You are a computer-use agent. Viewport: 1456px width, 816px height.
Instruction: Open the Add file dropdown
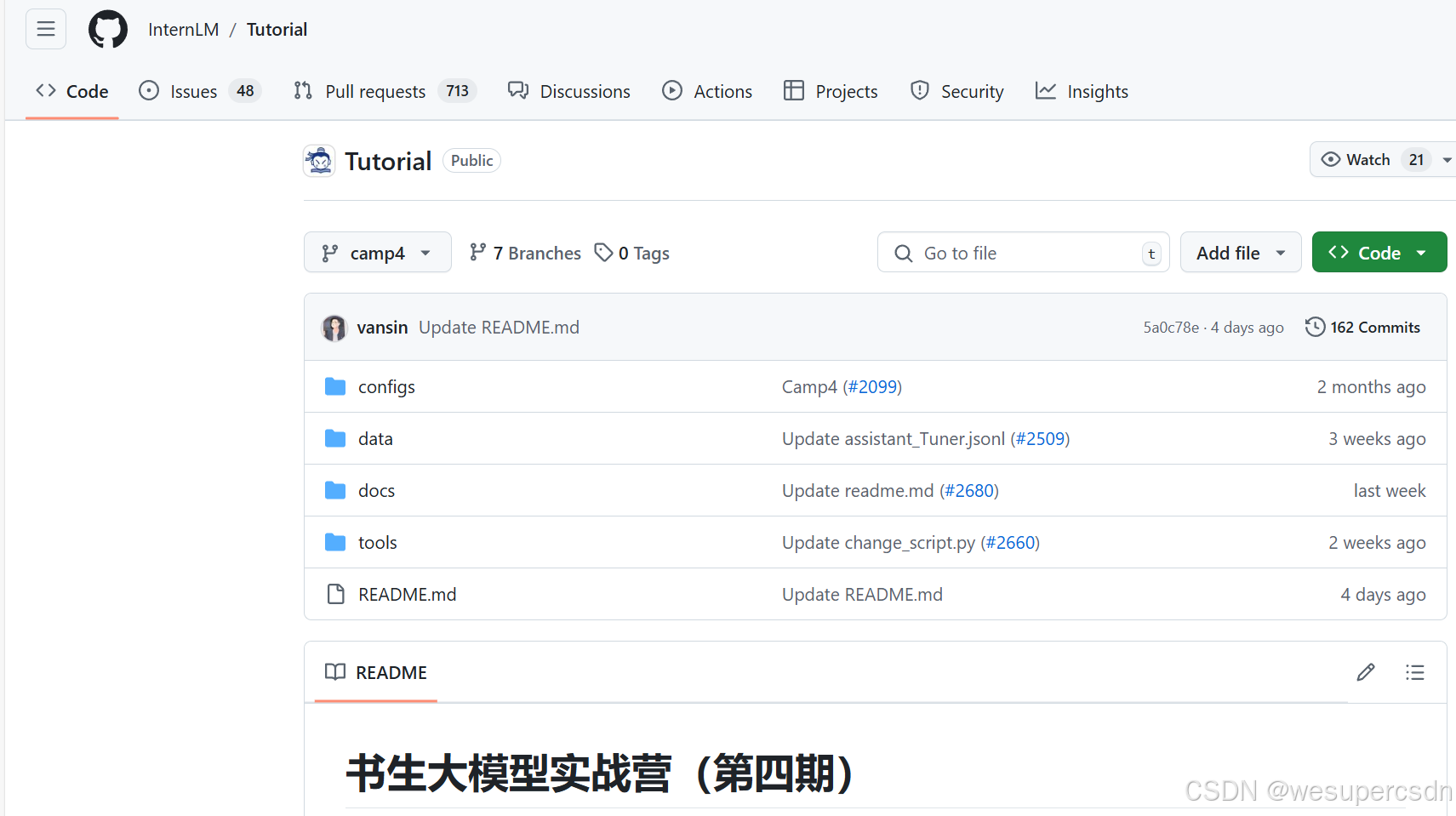pyautogui.click(x=1241, y=253)
